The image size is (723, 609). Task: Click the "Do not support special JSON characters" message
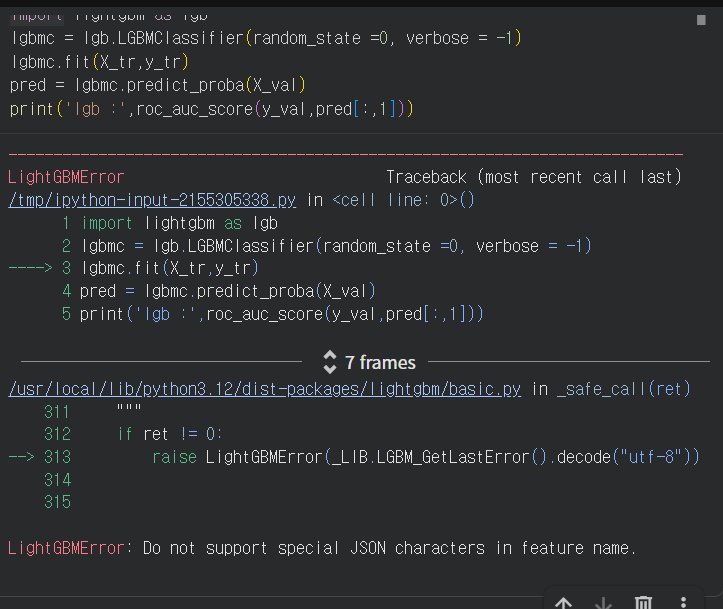[389, 548]
